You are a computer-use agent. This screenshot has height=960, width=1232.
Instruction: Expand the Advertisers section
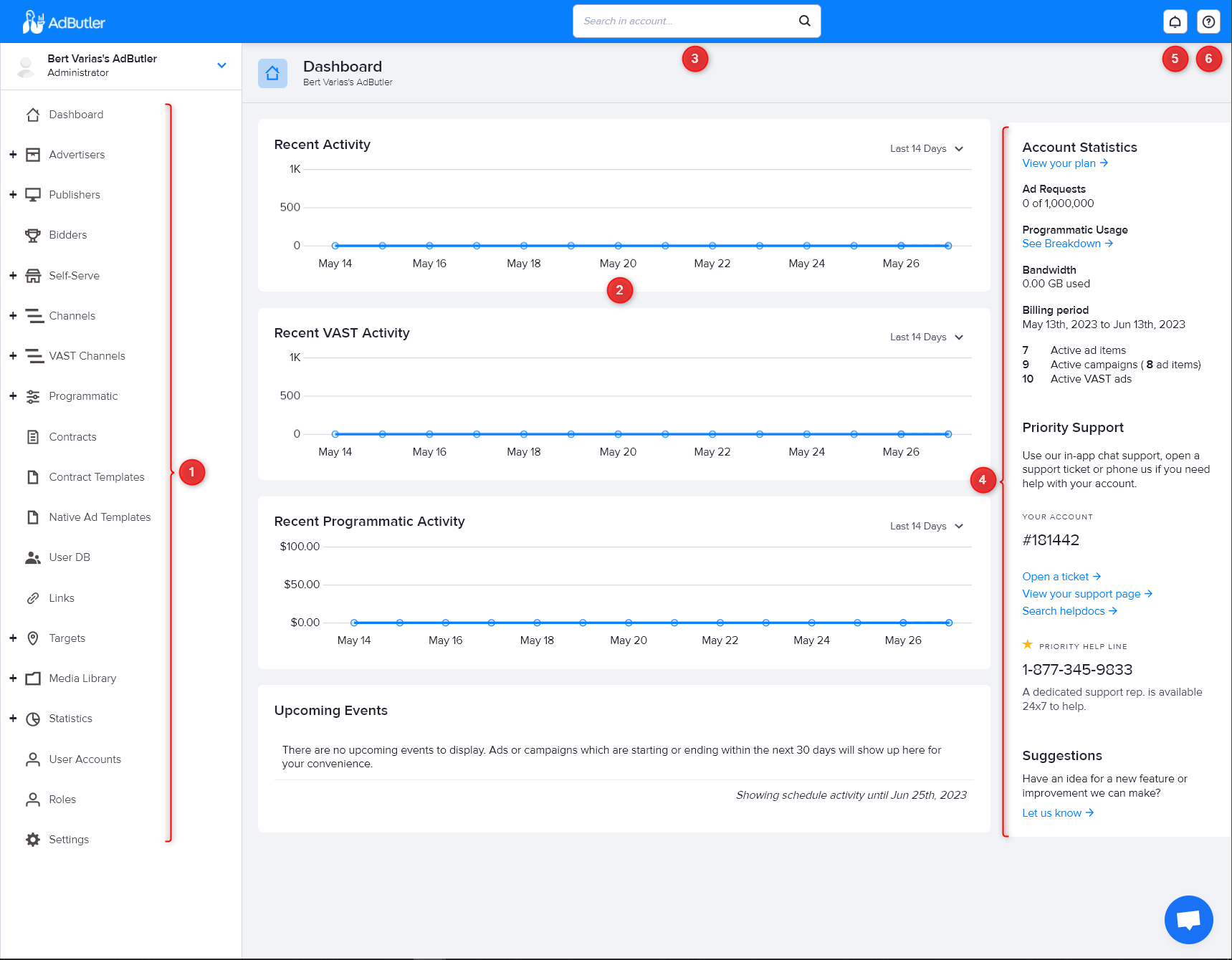pyautogui.click(x=12, y=154)
